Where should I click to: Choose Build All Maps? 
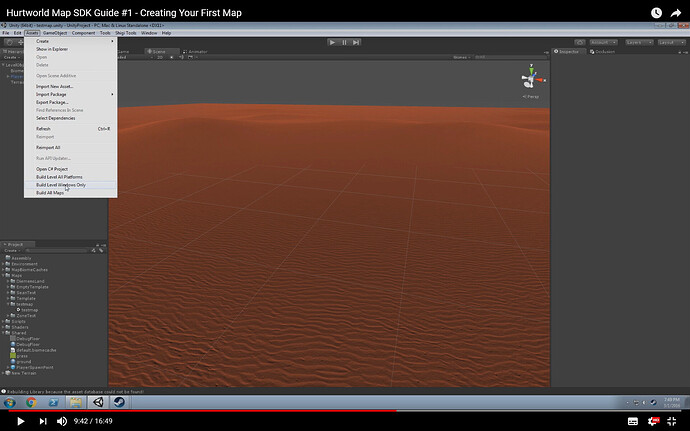pyautogui.click(x=70, y=193)
